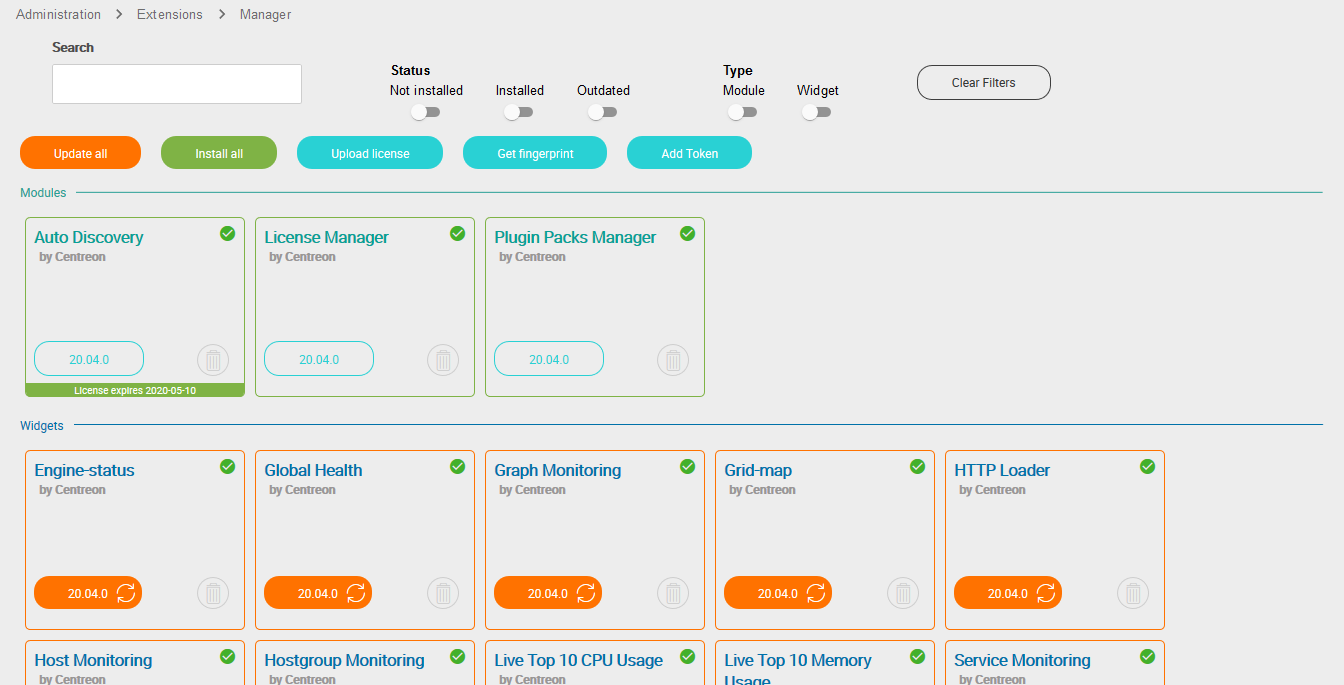Click Add Token button

(x=689, y=153)
